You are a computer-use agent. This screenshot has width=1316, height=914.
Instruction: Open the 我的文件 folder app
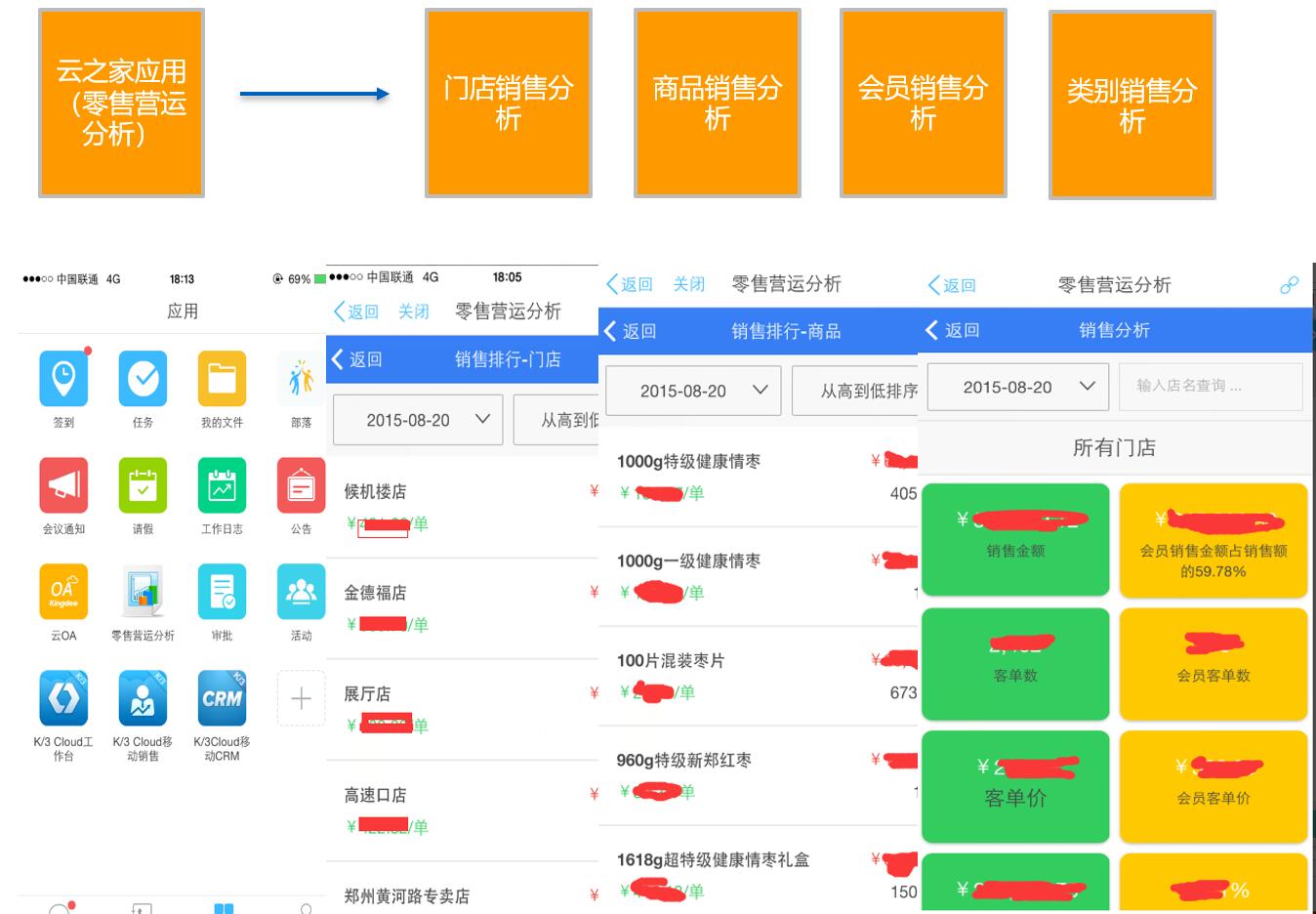(223, 379)
